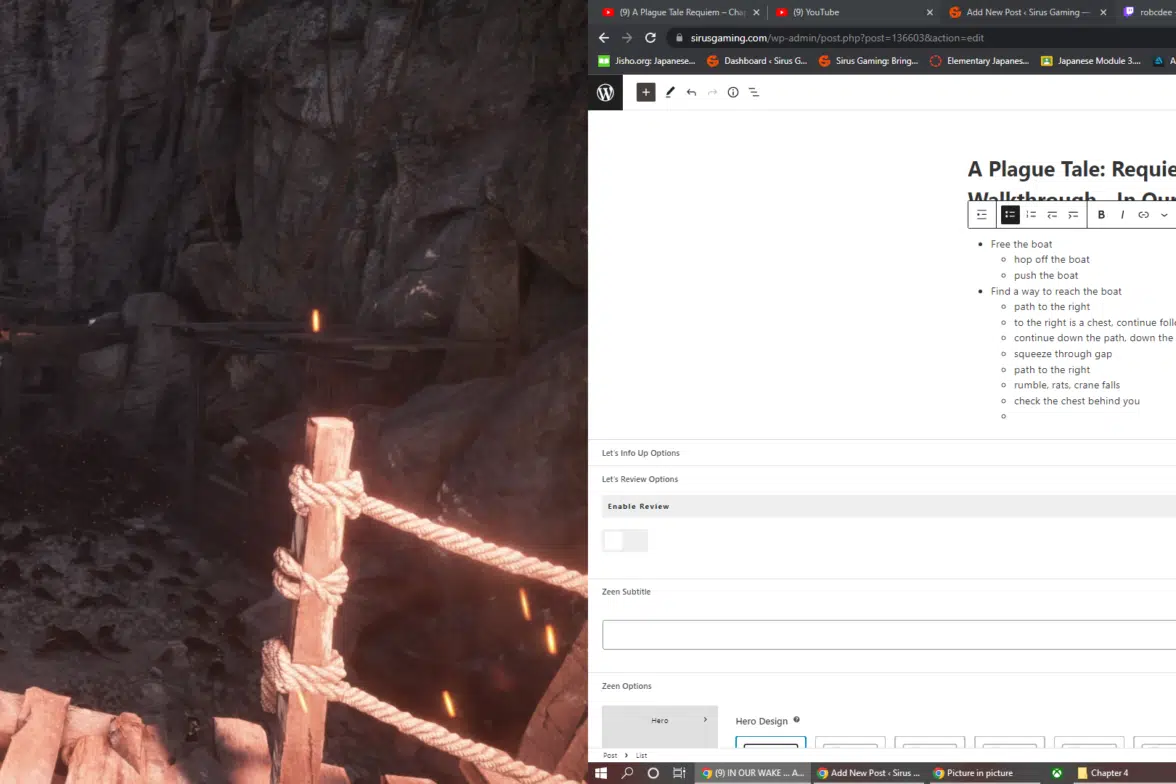The image size is (1176, 784).
Task: Reload the current page
Action: [x=650, y=38]
